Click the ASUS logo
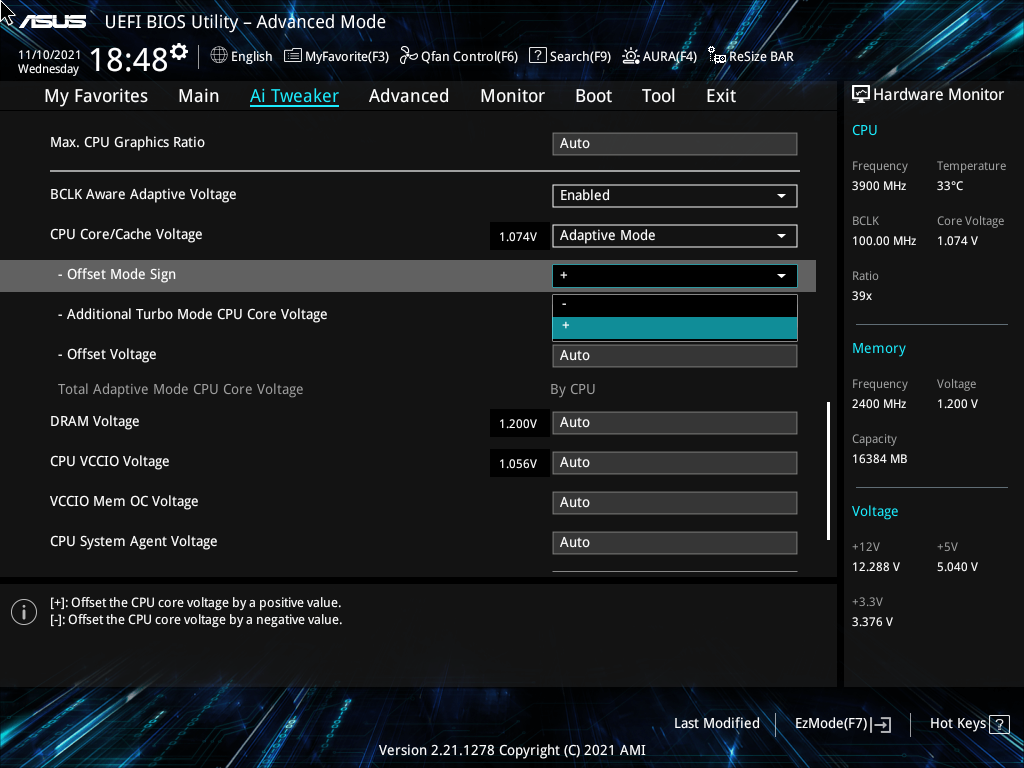Image resolution: width=1024 pixels, height=768 pixels. (x=52, y=22)
